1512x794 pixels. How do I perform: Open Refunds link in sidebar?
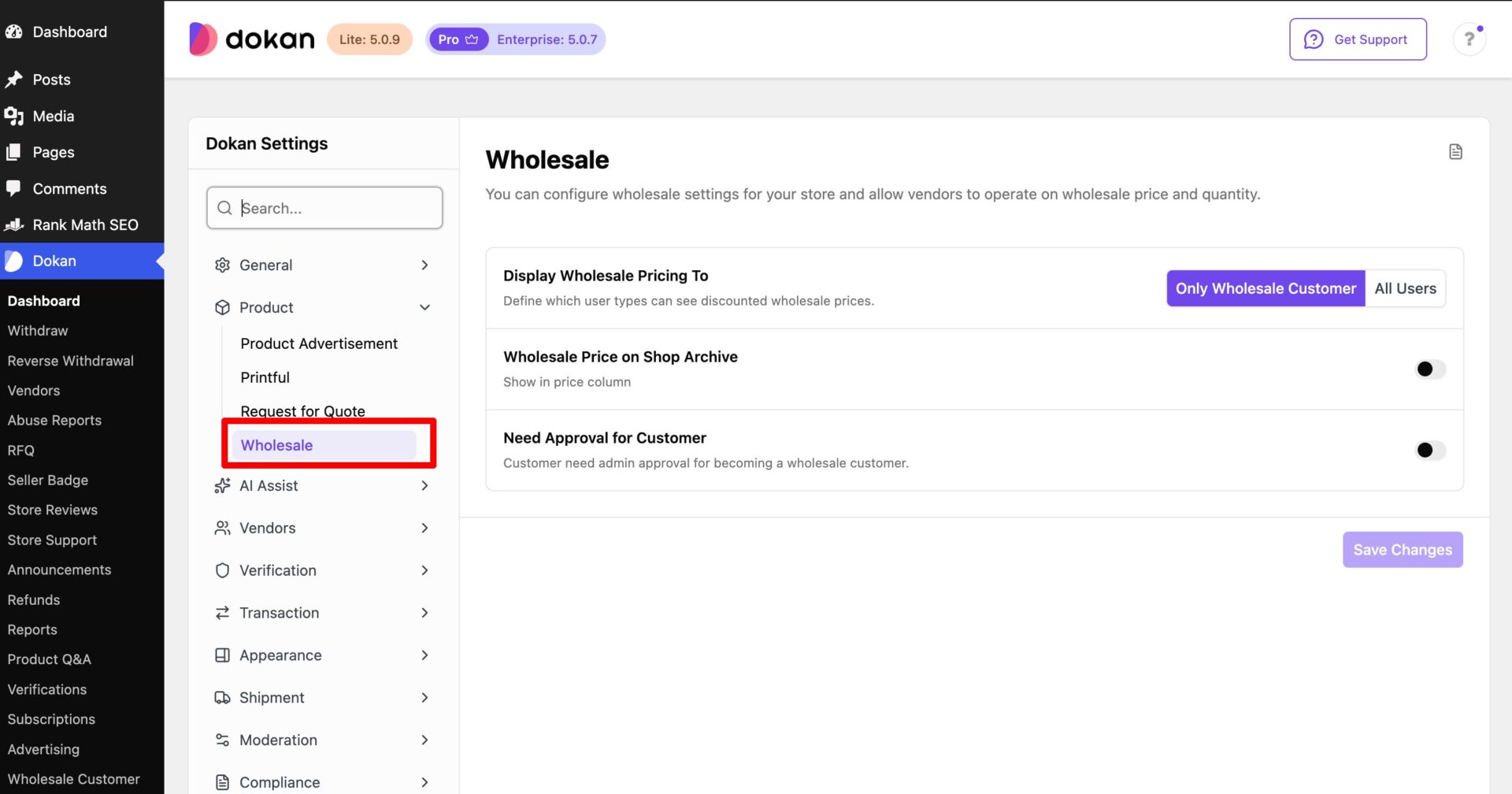point(34,600)
